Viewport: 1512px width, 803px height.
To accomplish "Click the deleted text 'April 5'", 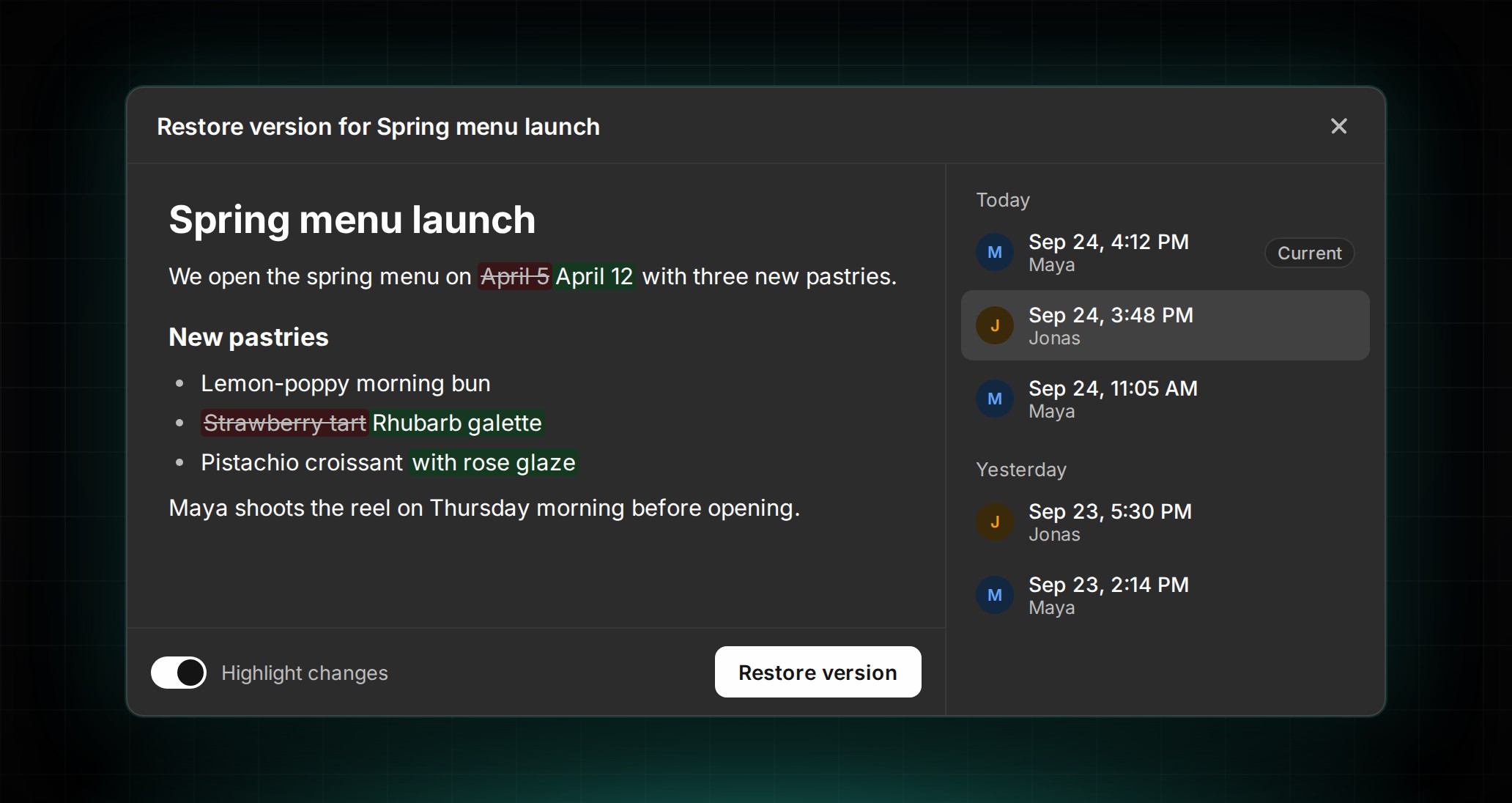I will click(x=514, y=276).
